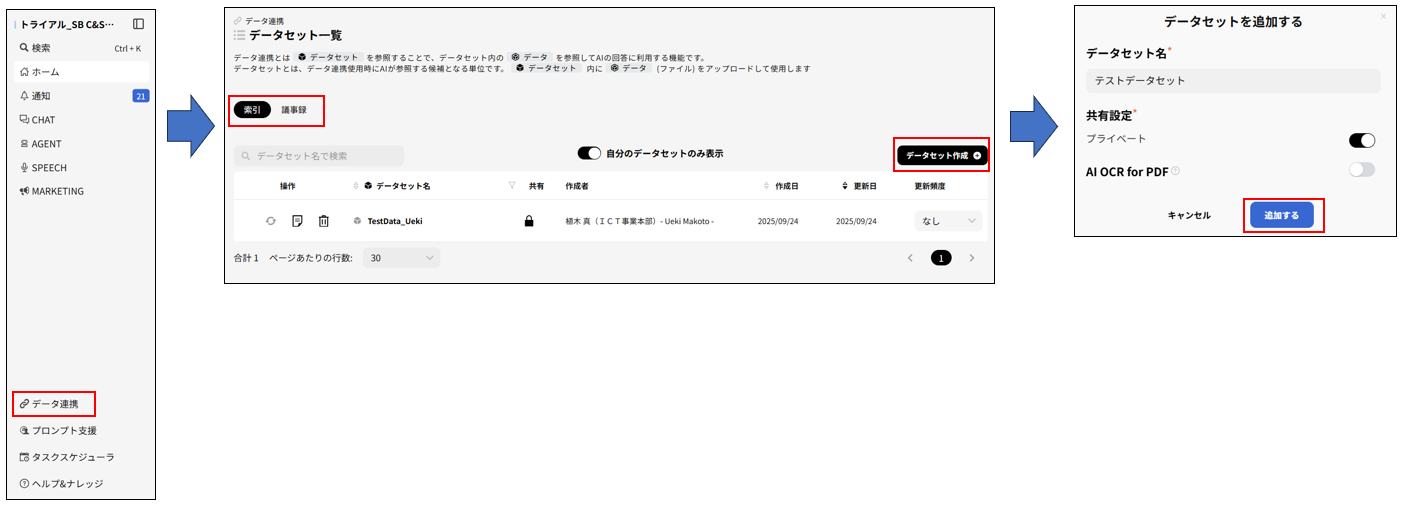
Task: Open the note icon for TestData_Ueki
Action: pos(297,221)
